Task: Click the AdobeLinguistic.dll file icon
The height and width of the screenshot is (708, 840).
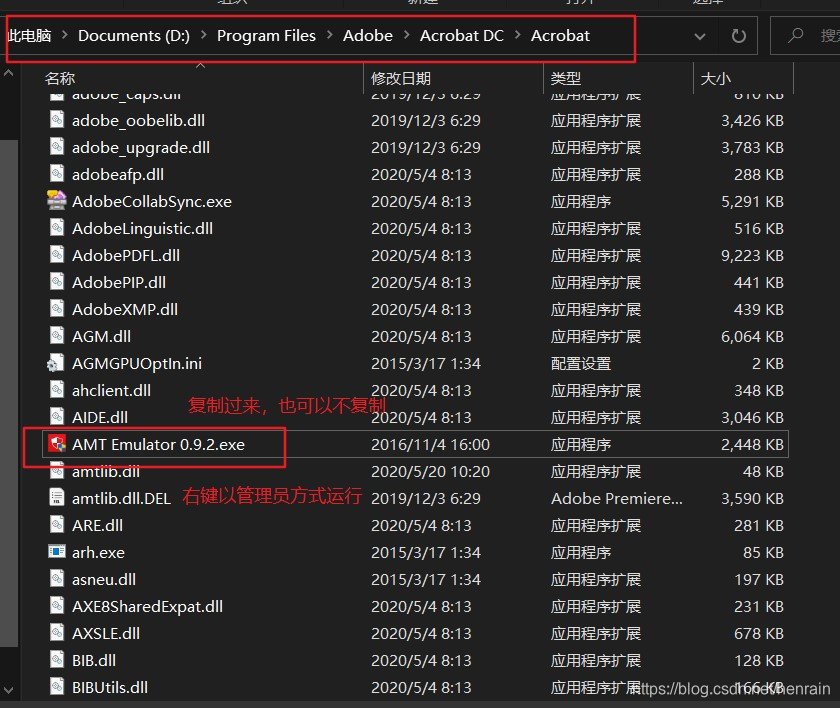Action: 57,228
